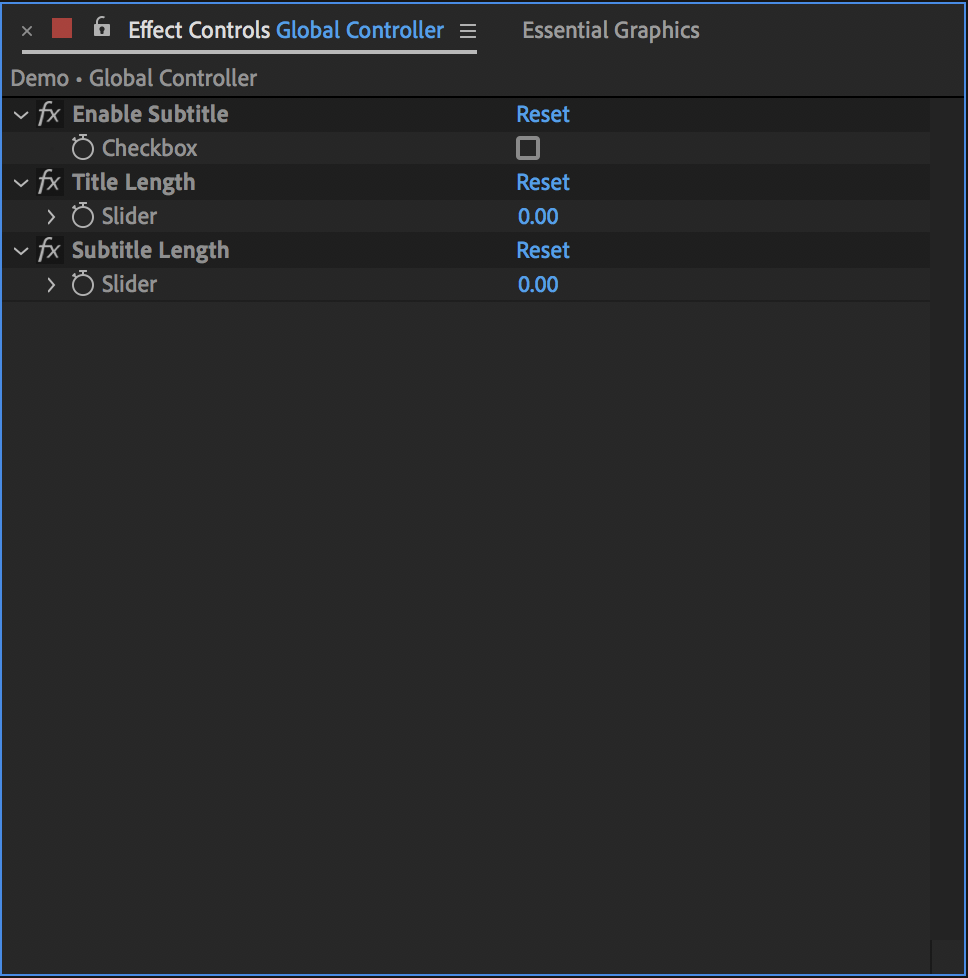
Task: Click the Checkbox stopwatch icon
Action: pos(83,149)
